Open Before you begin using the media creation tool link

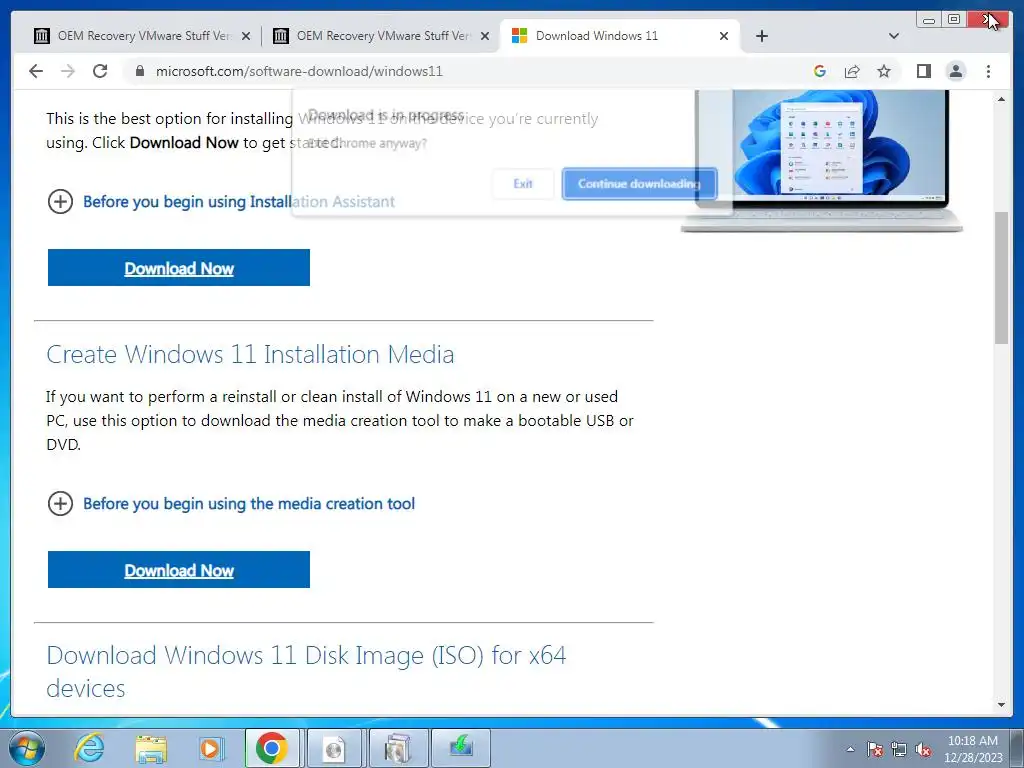[249, 504]
